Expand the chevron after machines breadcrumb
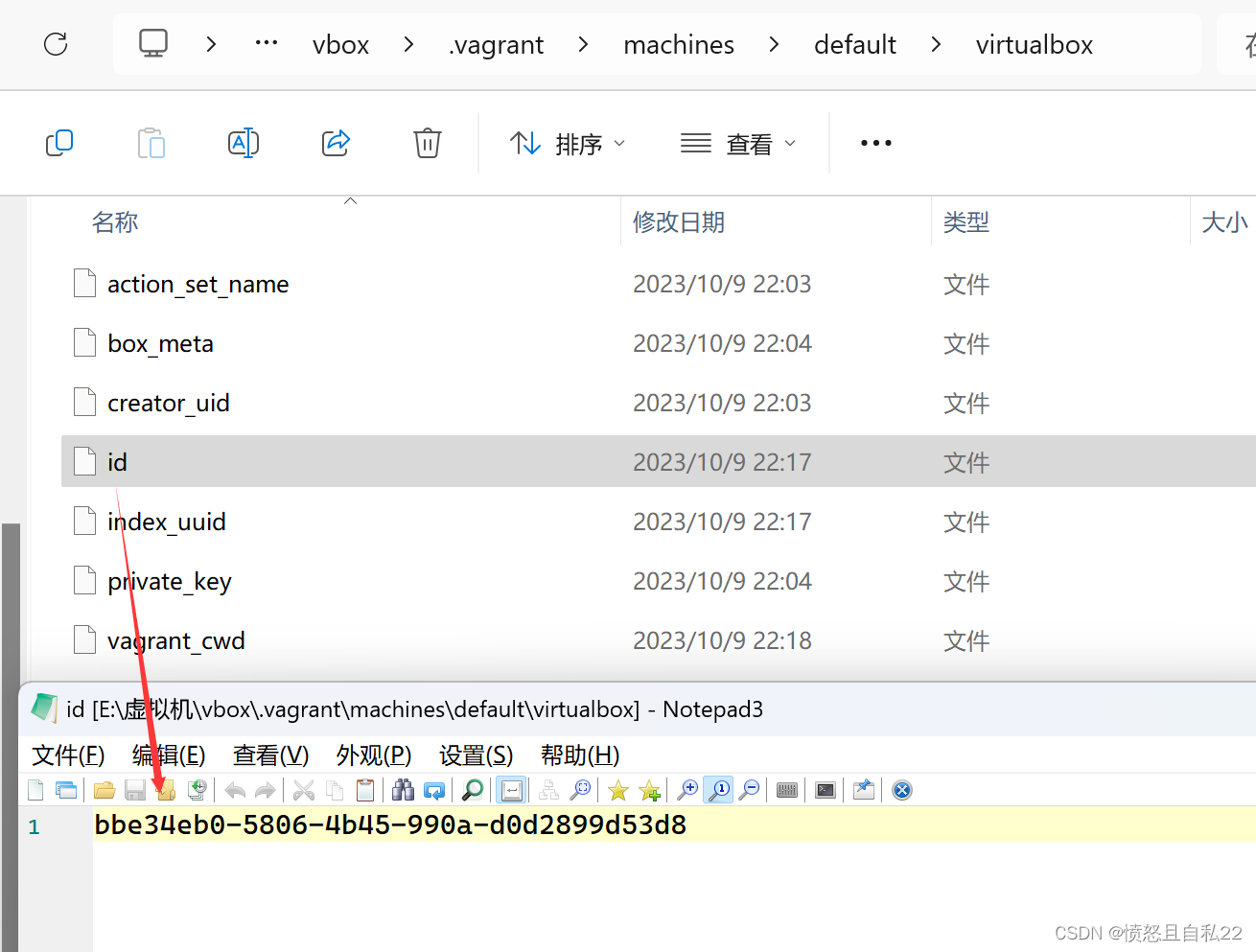The width and height of the screenshot is (1256, 952). click(x=774, y=44)
